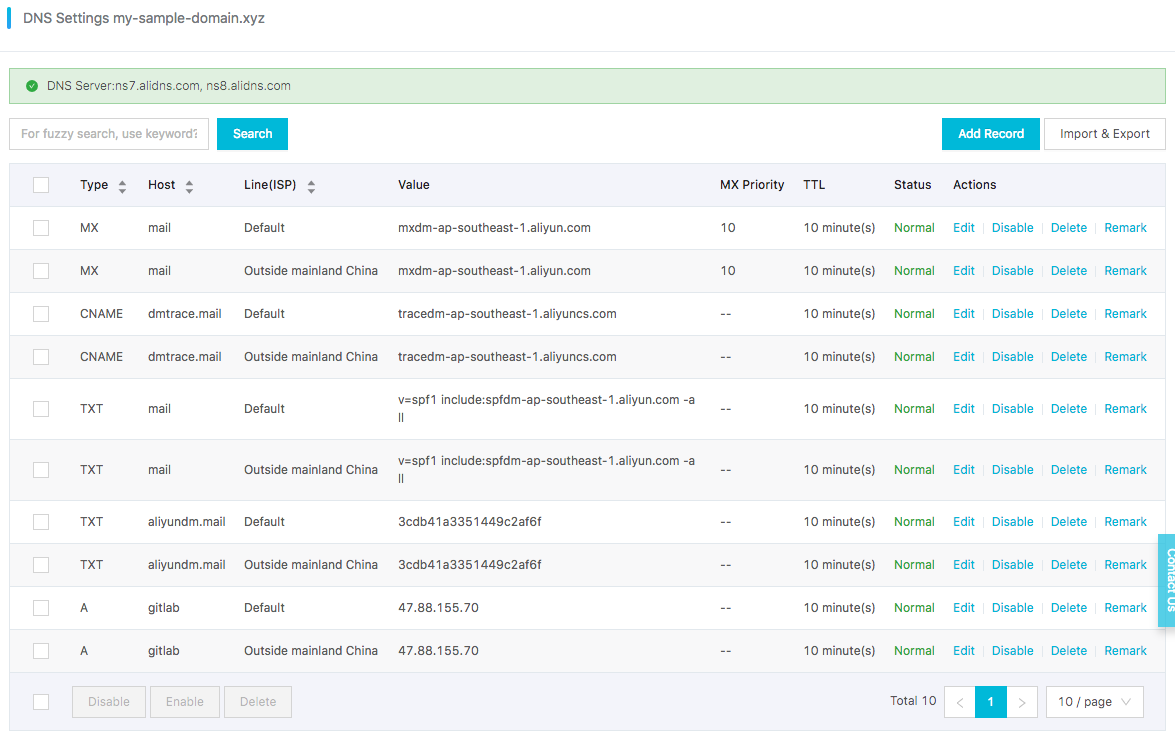Check the footer select-all checkbox
1175x736 pixels.
[41, 702]
